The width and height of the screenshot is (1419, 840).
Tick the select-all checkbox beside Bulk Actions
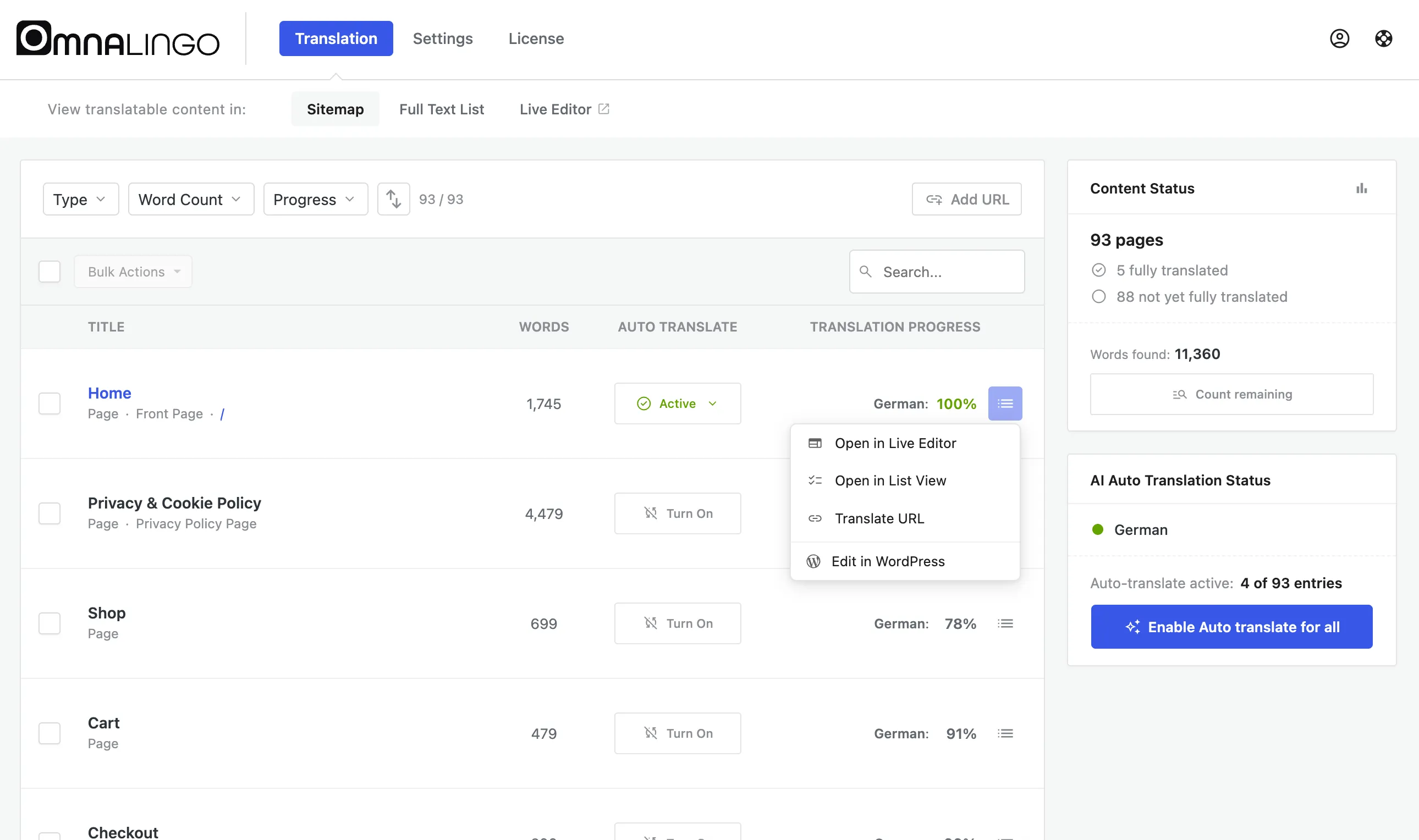[50, 272]
